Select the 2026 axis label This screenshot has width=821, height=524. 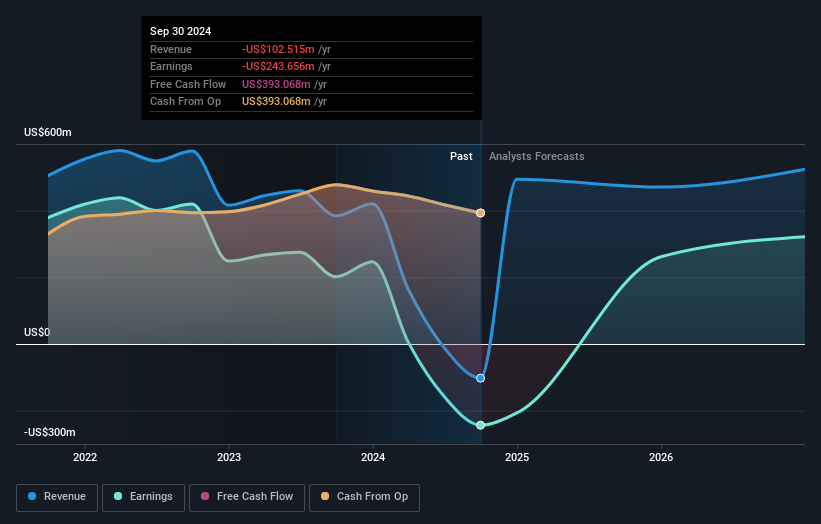661,457
